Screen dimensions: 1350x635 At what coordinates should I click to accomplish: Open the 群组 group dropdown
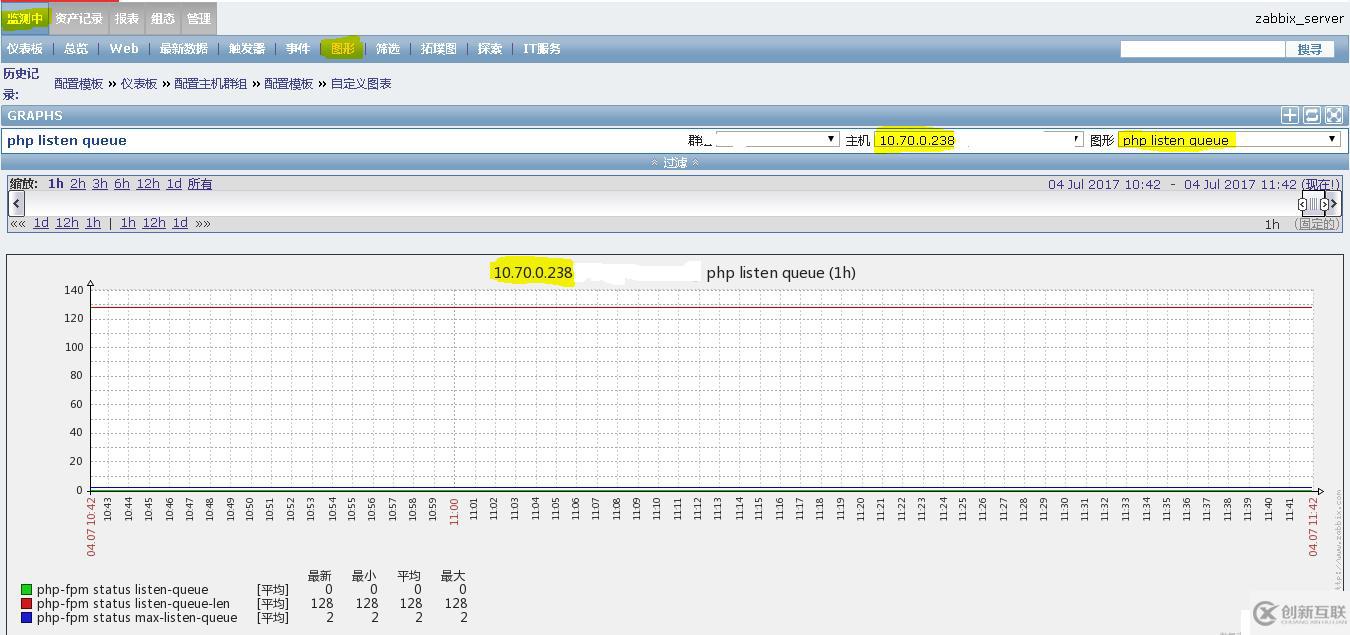click(x=777, y=140)
